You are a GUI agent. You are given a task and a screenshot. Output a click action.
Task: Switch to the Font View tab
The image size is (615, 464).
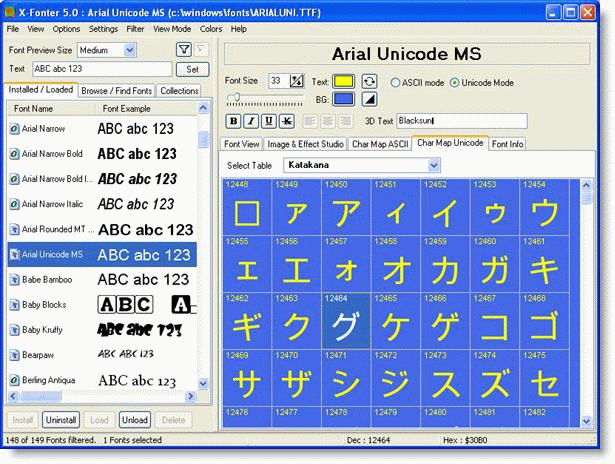pyautogui.click(x=242, y=144)
